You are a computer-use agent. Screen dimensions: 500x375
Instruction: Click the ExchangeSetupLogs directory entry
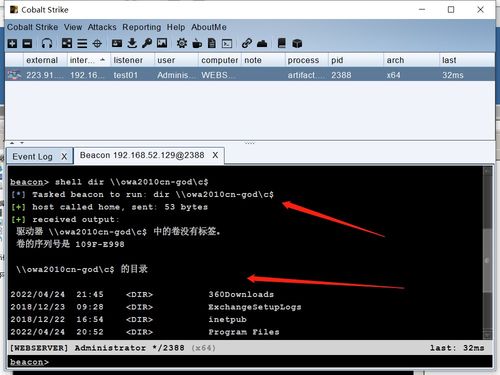[x=255, y=307]
